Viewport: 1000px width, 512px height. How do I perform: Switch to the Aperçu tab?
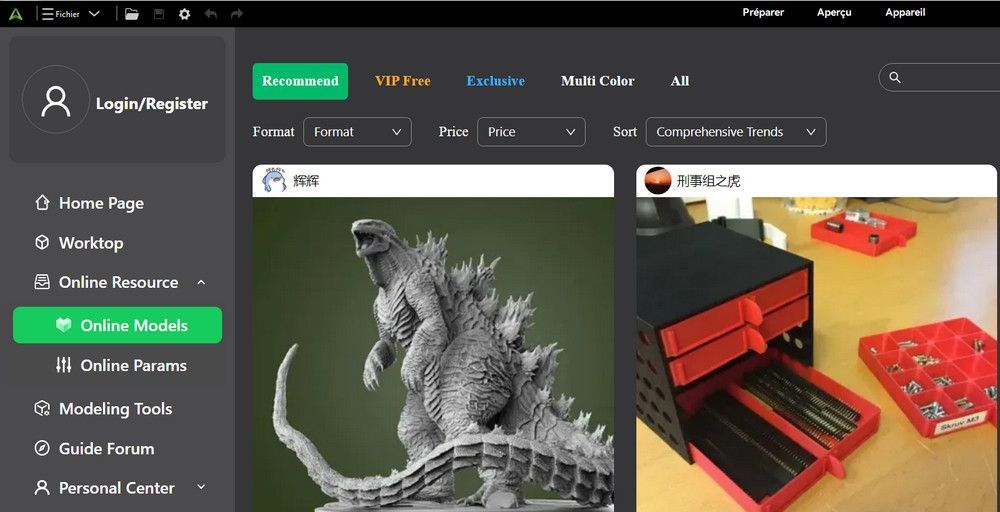pyautogui.click(x=834, y=13)
